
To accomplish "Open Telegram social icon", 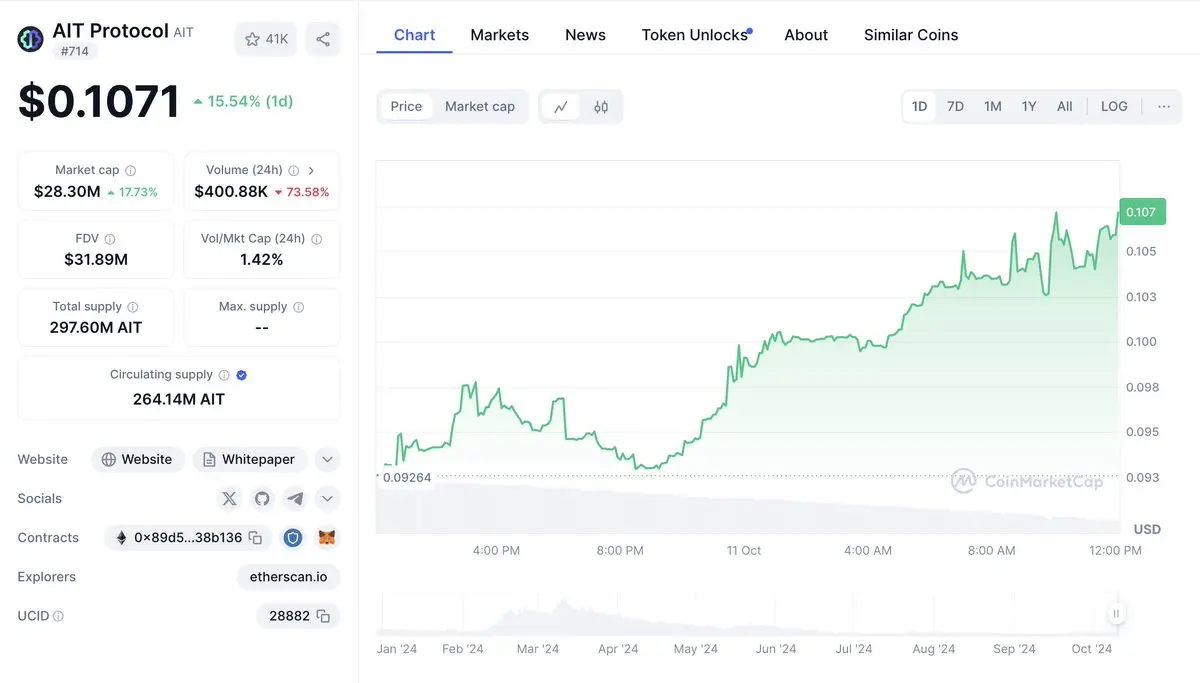I will (x=294, y=498).
